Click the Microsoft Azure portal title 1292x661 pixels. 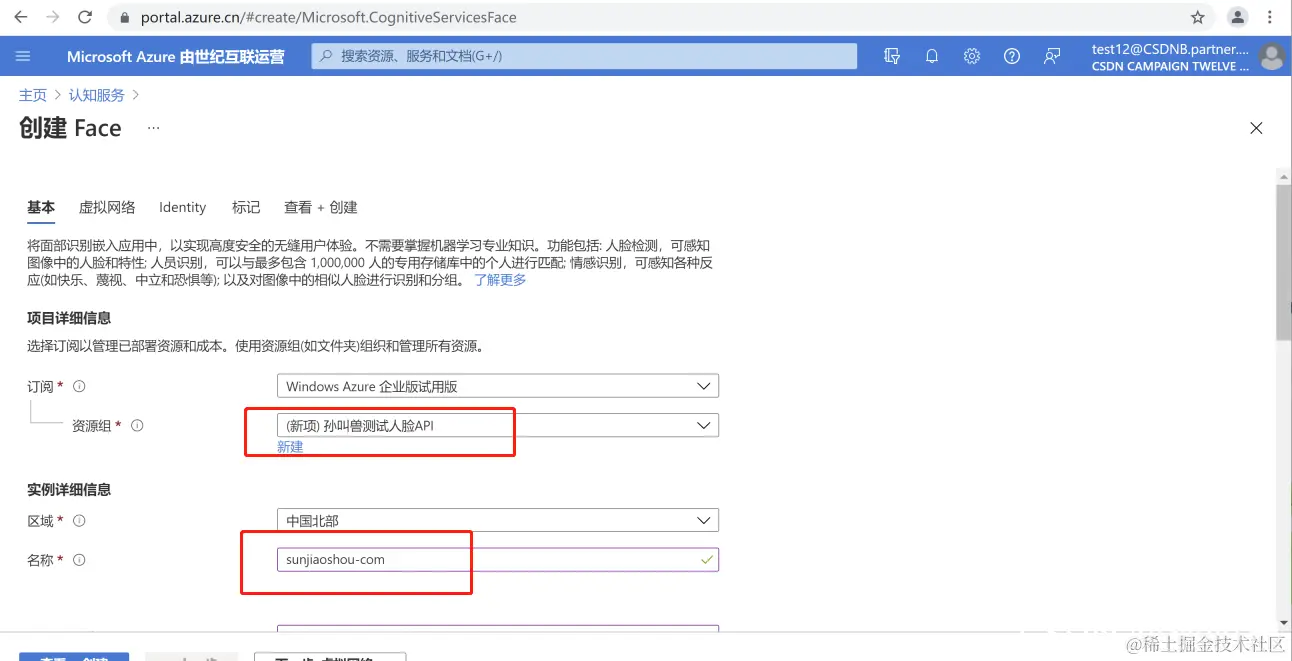(x=176, y=56)
